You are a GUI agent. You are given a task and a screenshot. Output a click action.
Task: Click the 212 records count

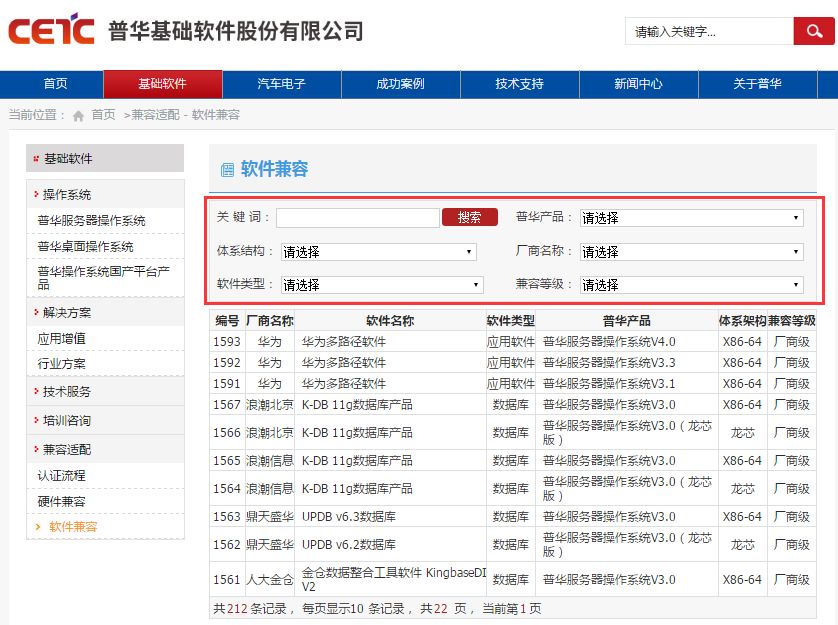point(237,609)
